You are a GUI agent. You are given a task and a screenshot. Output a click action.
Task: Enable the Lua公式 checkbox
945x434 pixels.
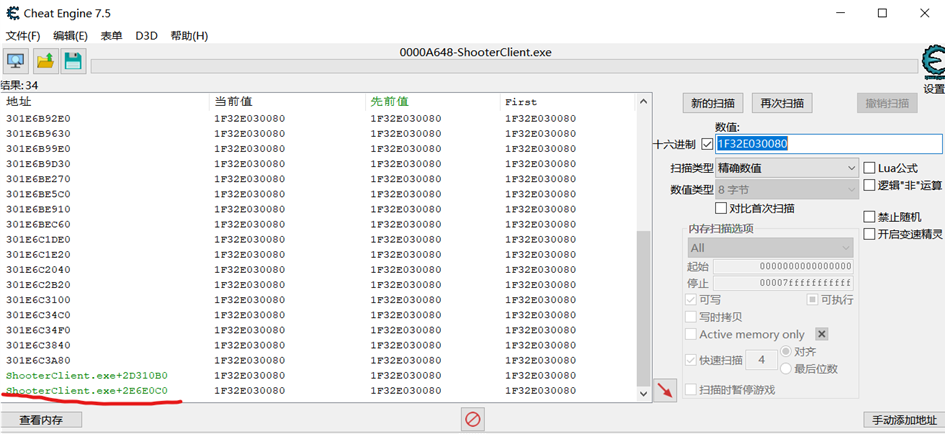[x=869, y=168]
